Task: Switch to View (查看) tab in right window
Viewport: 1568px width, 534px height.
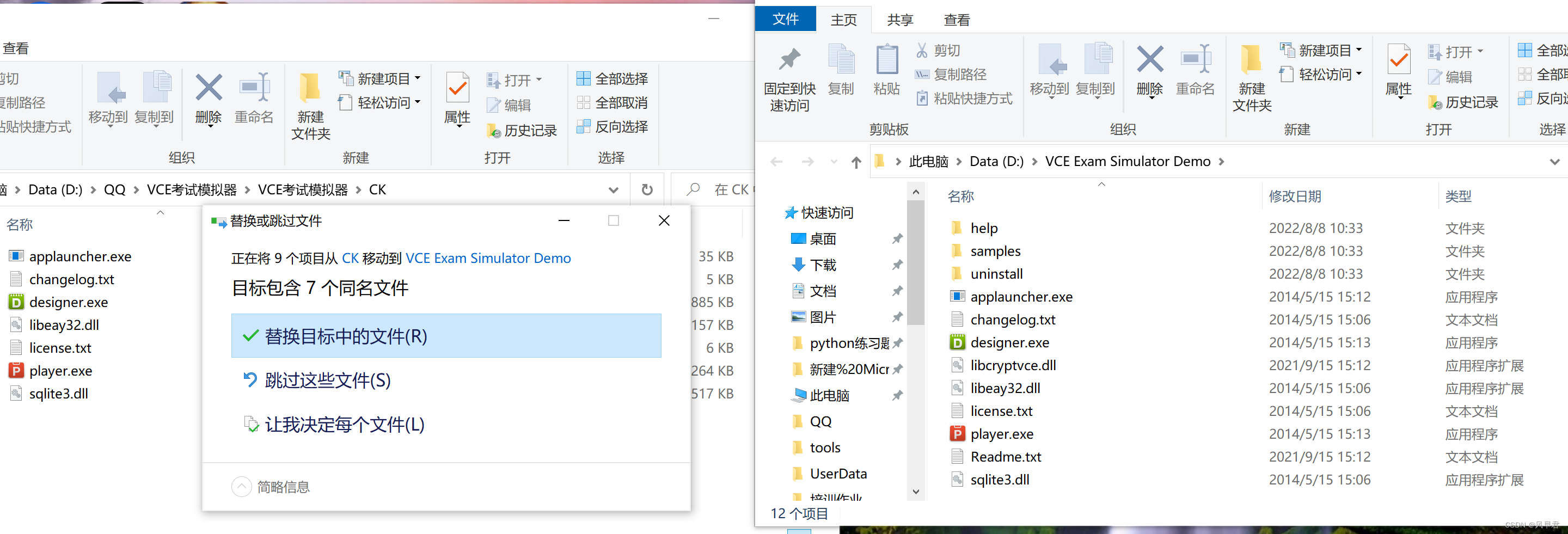Action: click(x=957, y=20)
